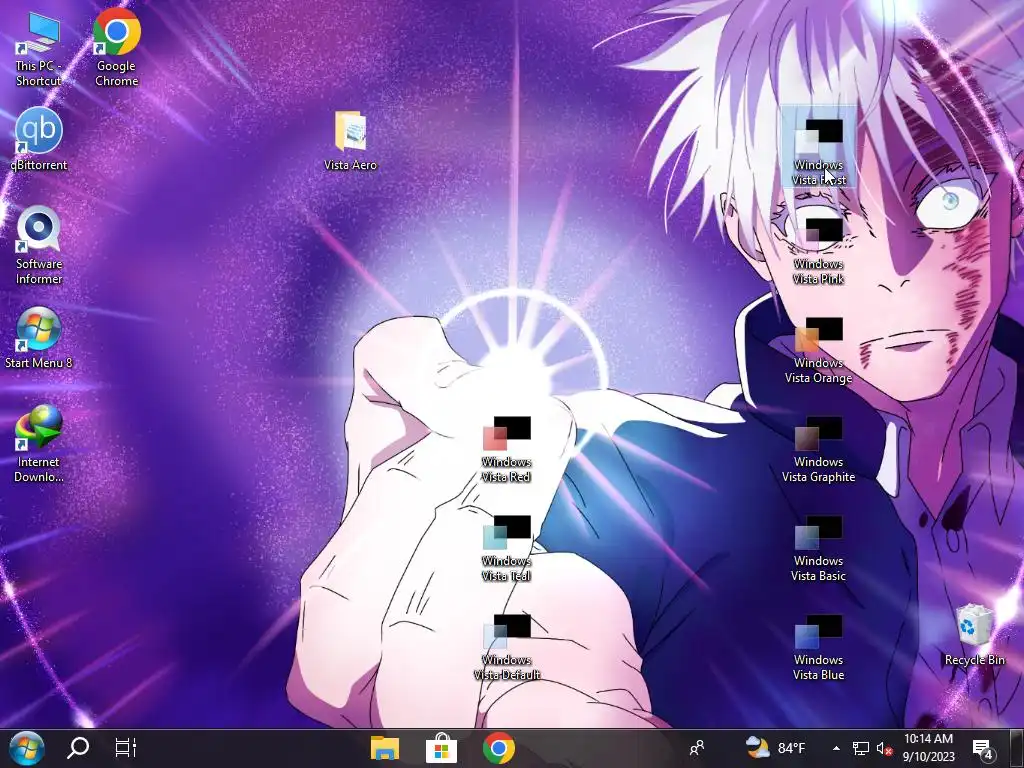Open the clock showing 10:14 AM

coord(928,748)
